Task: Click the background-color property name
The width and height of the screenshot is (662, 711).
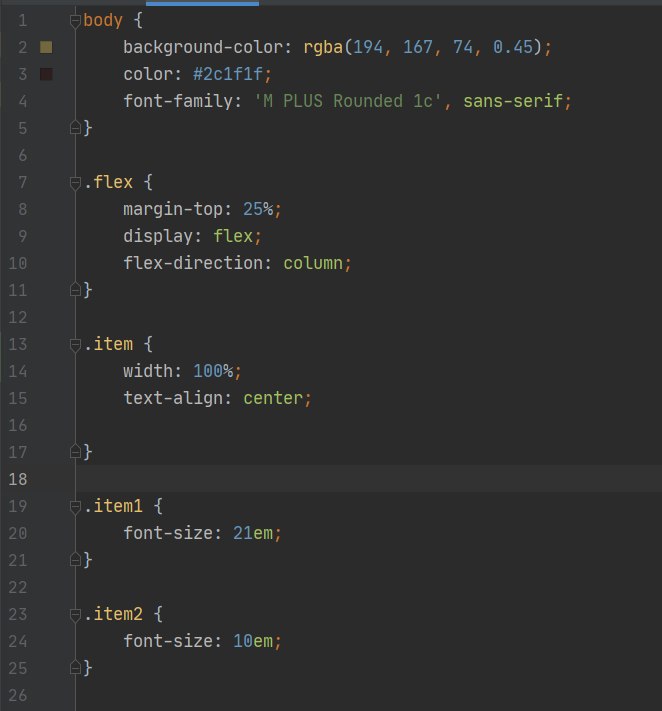Action: [x=203, y=47]
